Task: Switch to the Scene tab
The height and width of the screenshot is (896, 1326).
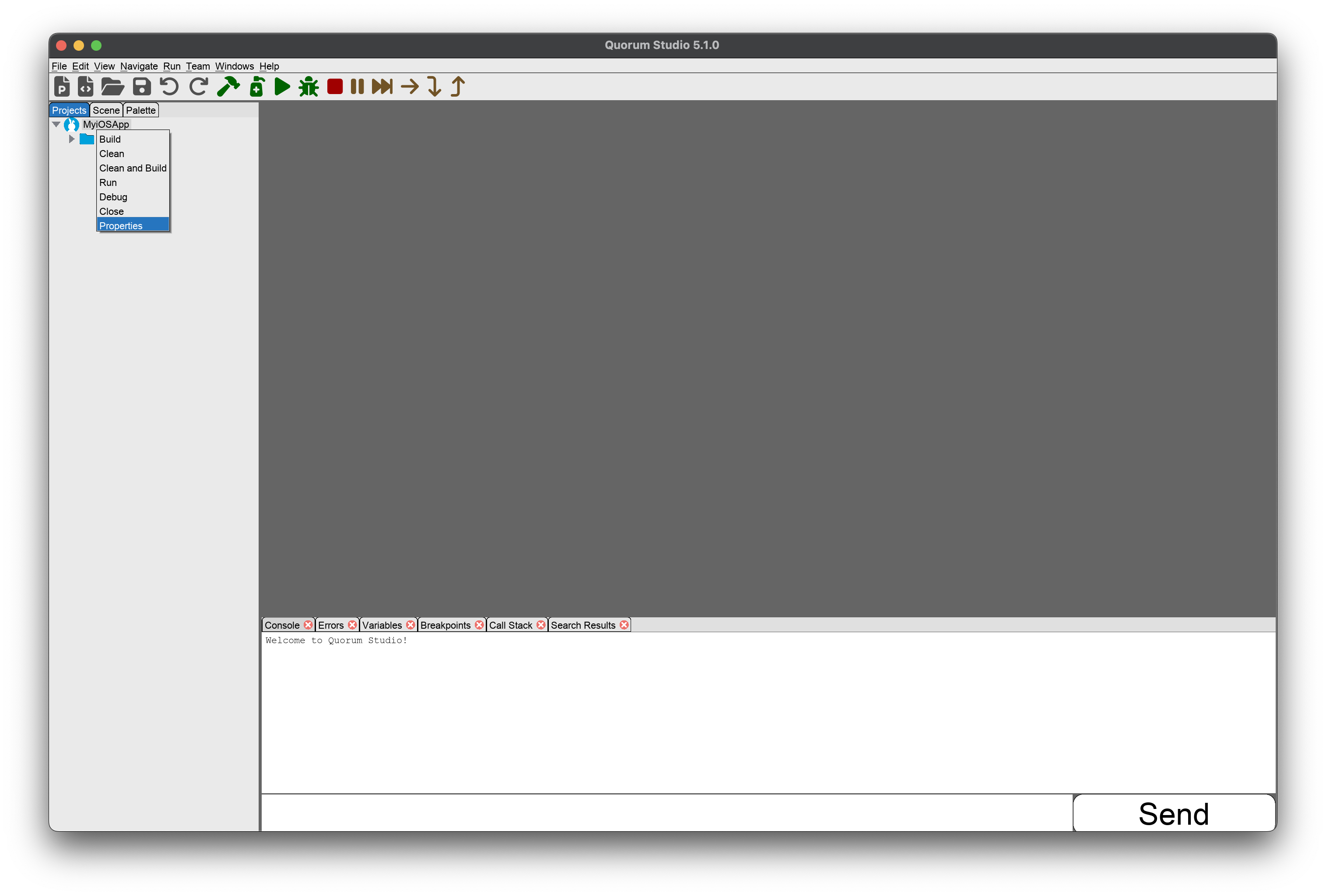Action: (106, 110)
